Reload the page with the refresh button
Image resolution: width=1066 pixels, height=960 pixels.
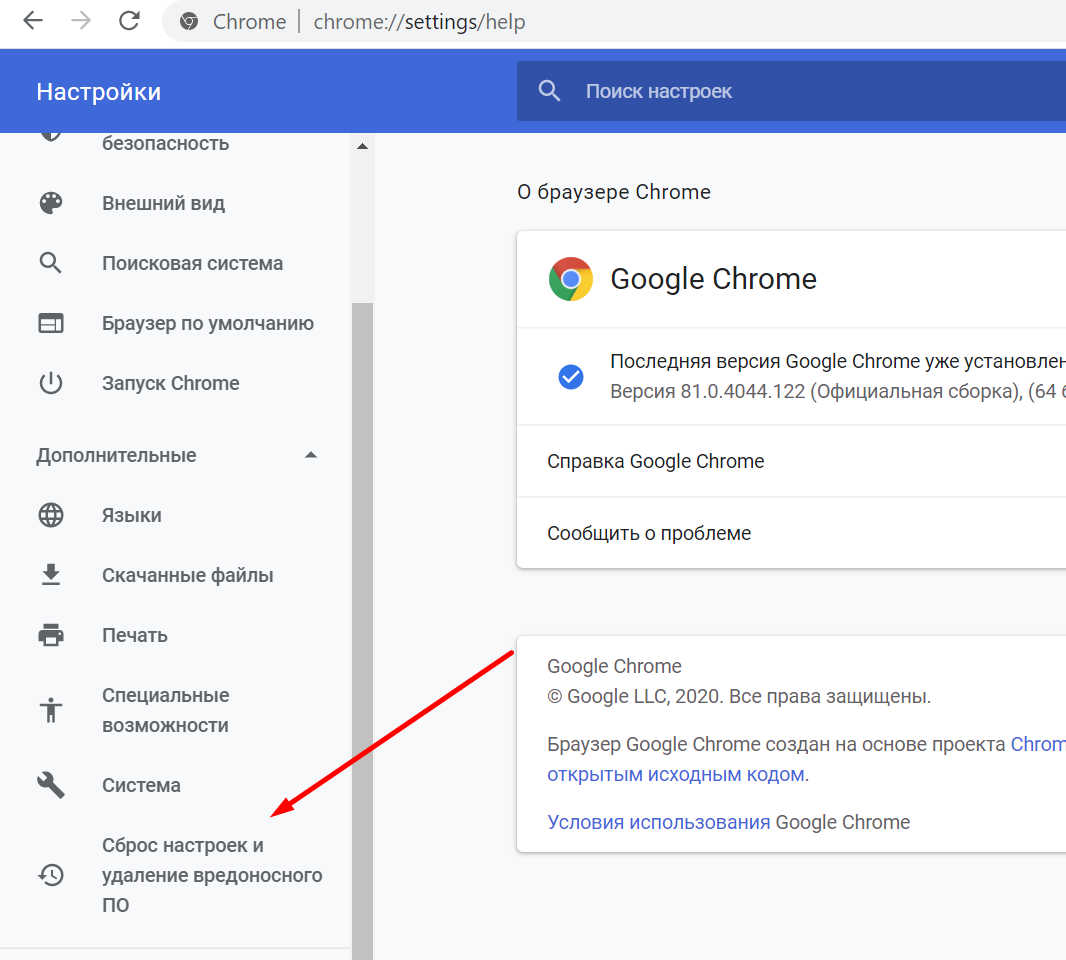(x=129, y=21)
